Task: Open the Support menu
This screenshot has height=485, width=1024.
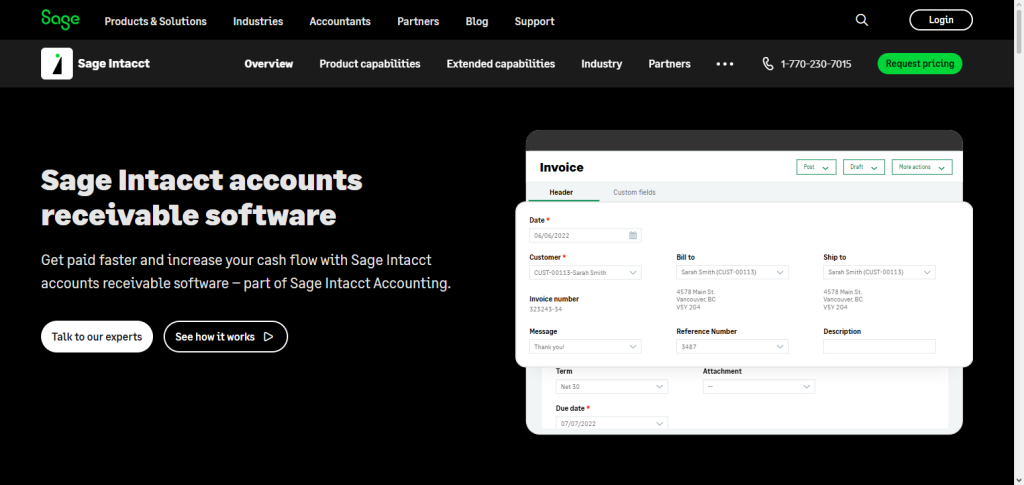Action: 534,21
